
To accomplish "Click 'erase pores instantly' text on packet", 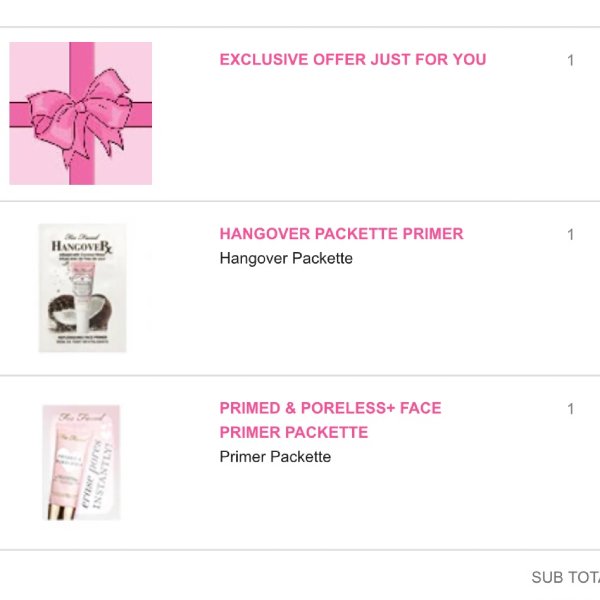I will pos(99,474).
